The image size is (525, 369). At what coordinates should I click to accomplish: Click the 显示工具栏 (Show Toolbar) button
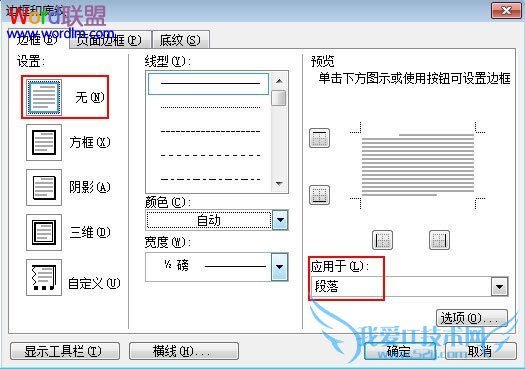[x=65, y=351]
